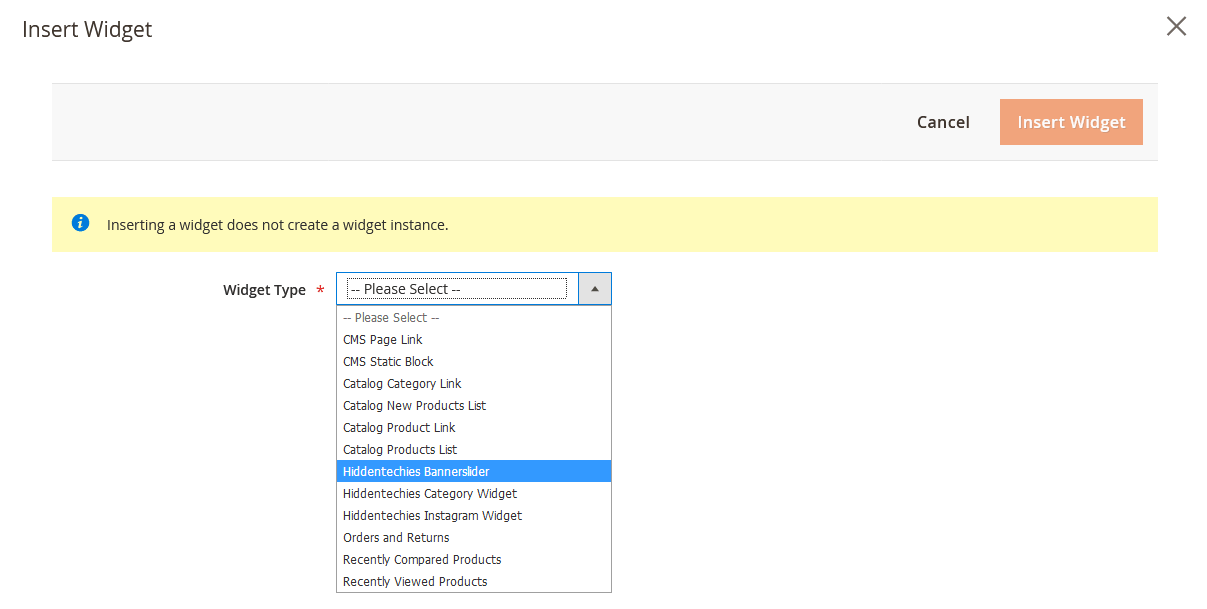Close the Insert Widget dialog

1176,26
